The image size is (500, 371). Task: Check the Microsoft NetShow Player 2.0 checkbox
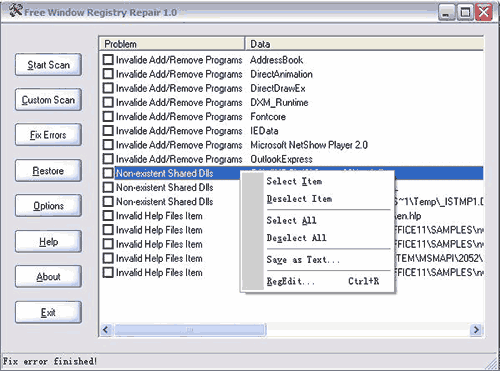(x=108, y=145)
